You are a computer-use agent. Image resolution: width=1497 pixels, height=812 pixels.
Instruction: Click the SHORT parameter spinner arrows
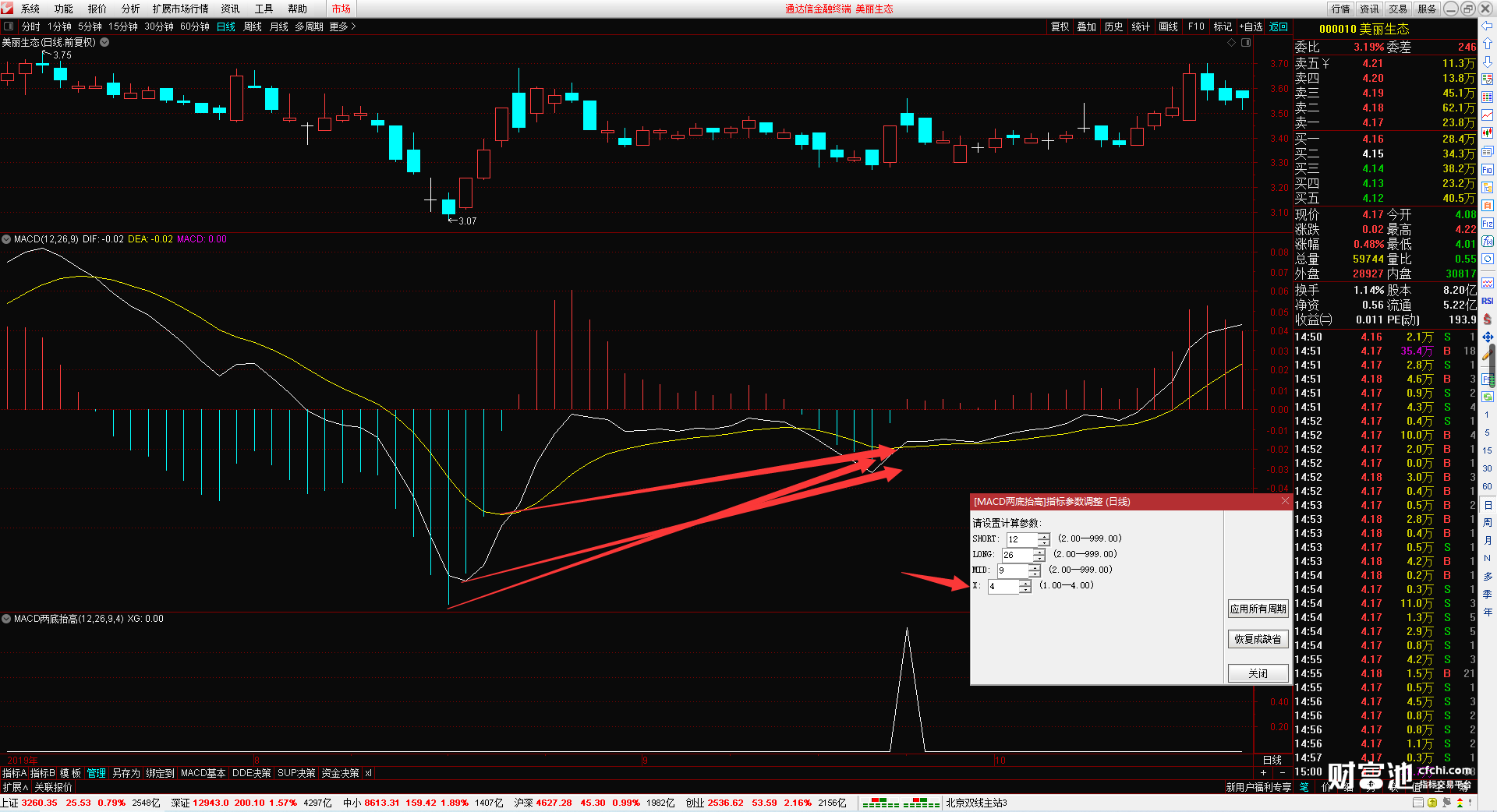point(1044,539)
